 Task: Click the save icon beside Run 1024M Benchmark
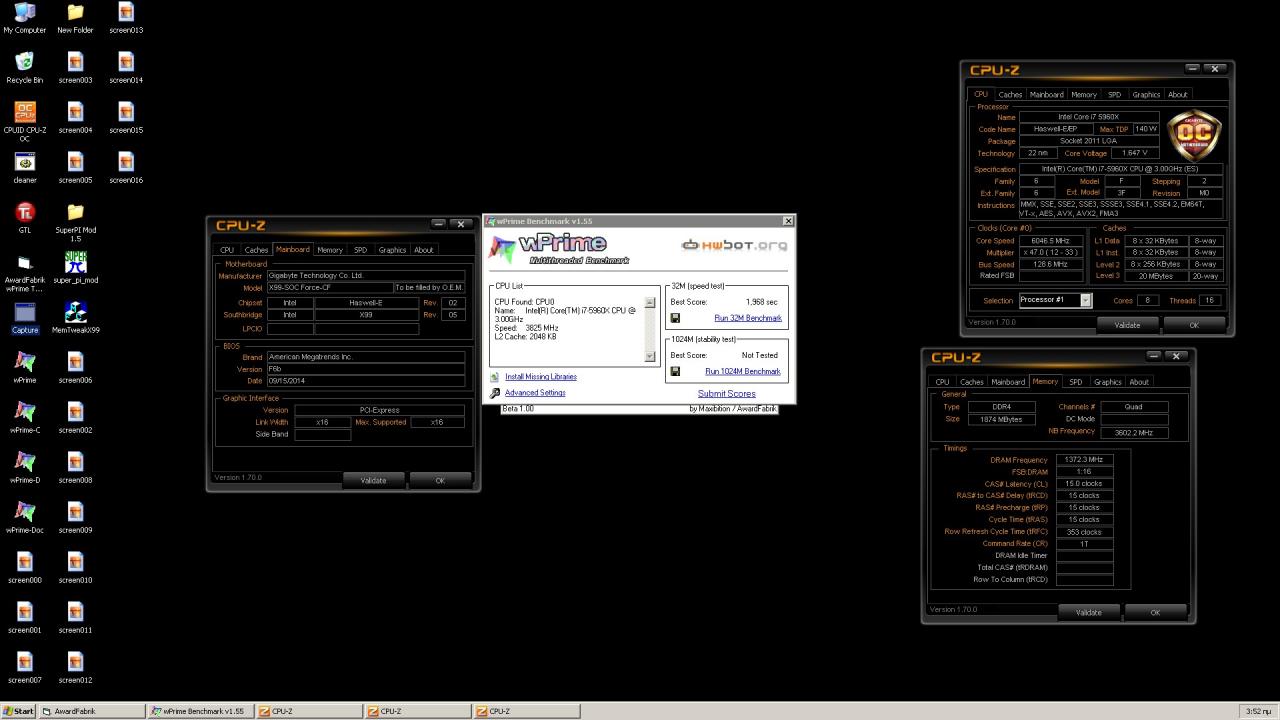675,371
